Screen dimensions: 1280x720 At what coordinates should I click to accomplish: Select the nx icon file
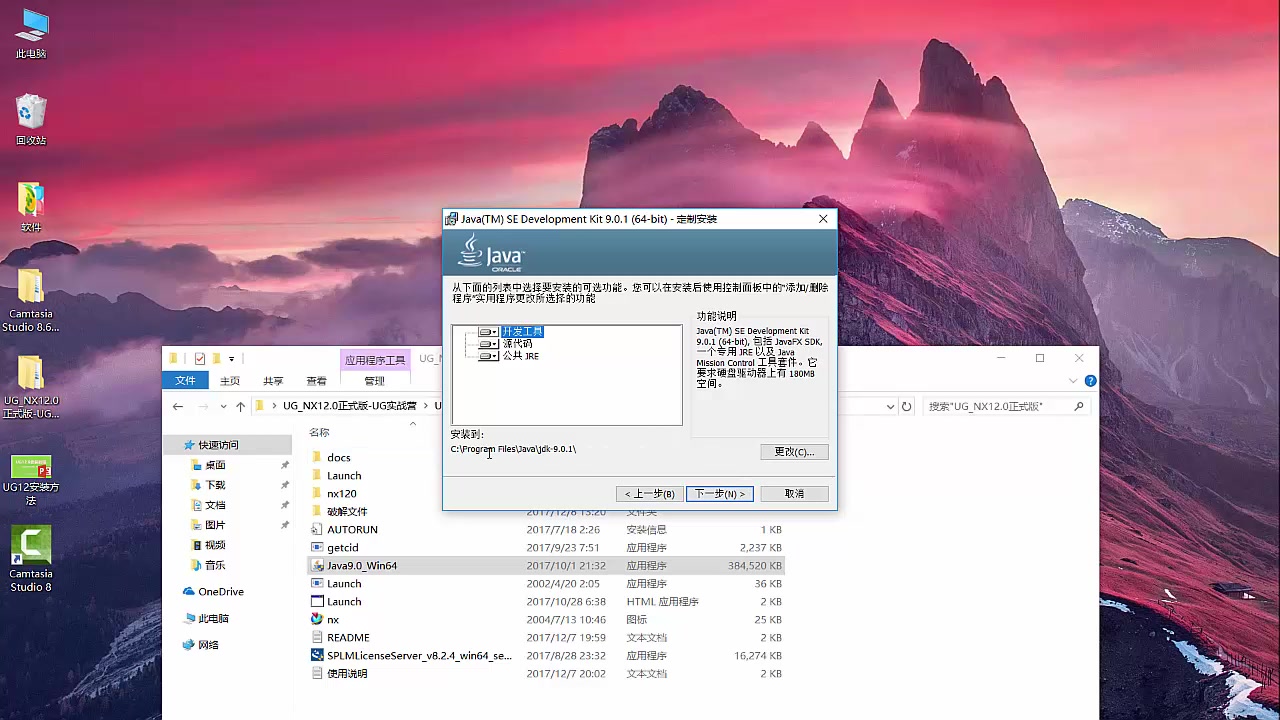333,619
